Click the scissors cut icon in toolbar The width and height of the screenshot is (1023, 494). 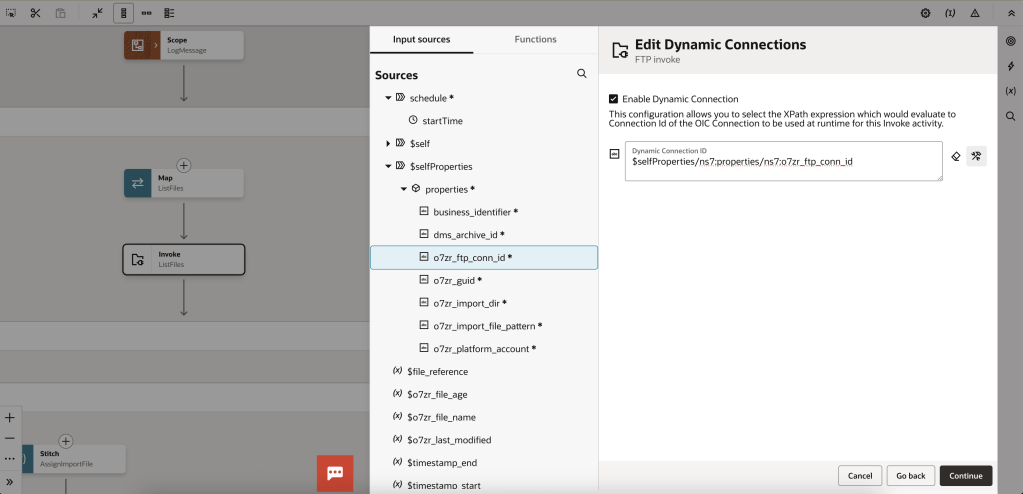coord(35,13)
